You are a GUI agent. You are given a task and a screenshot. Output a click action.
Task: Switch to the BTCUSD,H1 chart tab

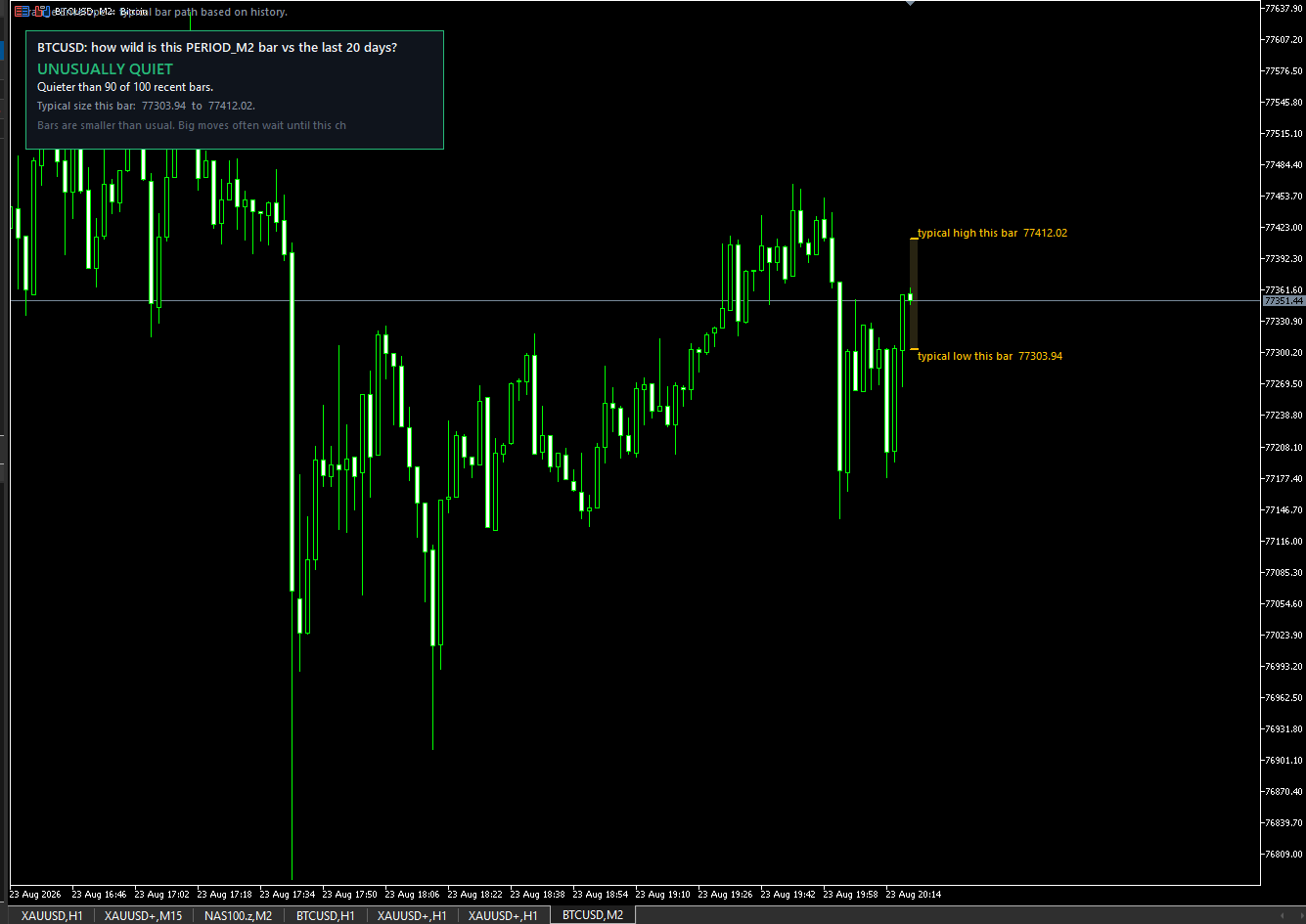325,915
